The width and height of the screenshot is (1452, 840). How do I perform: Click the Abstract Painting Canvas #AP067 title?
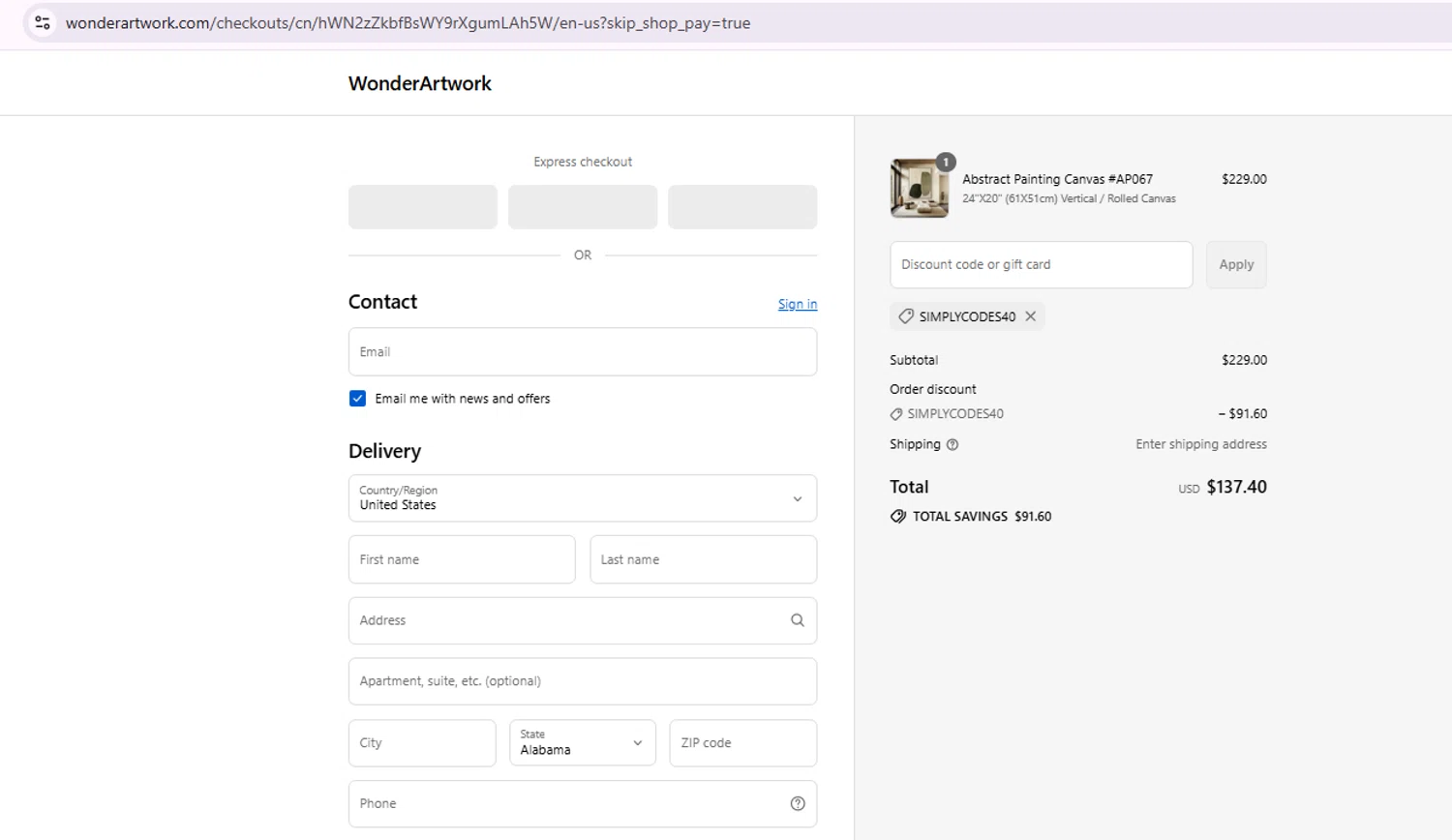point(1057,179)
